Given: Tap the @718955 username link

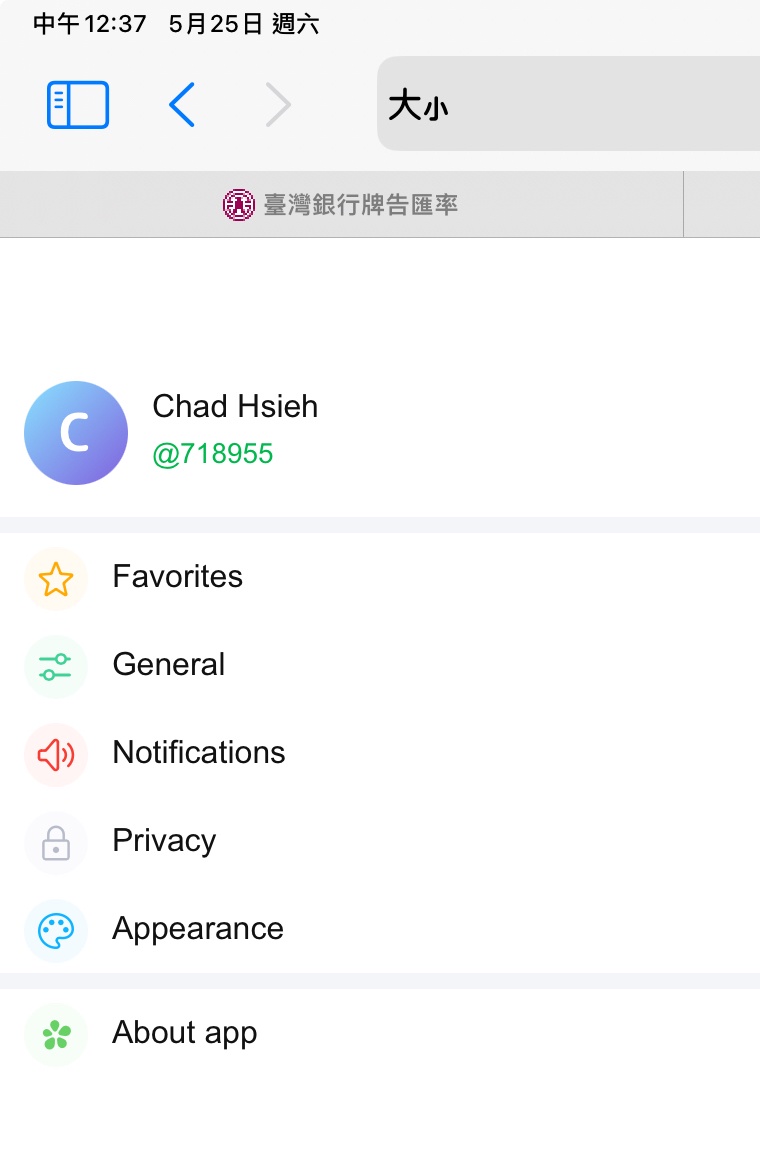Looking at the screenshot, I should click(212, 454).
